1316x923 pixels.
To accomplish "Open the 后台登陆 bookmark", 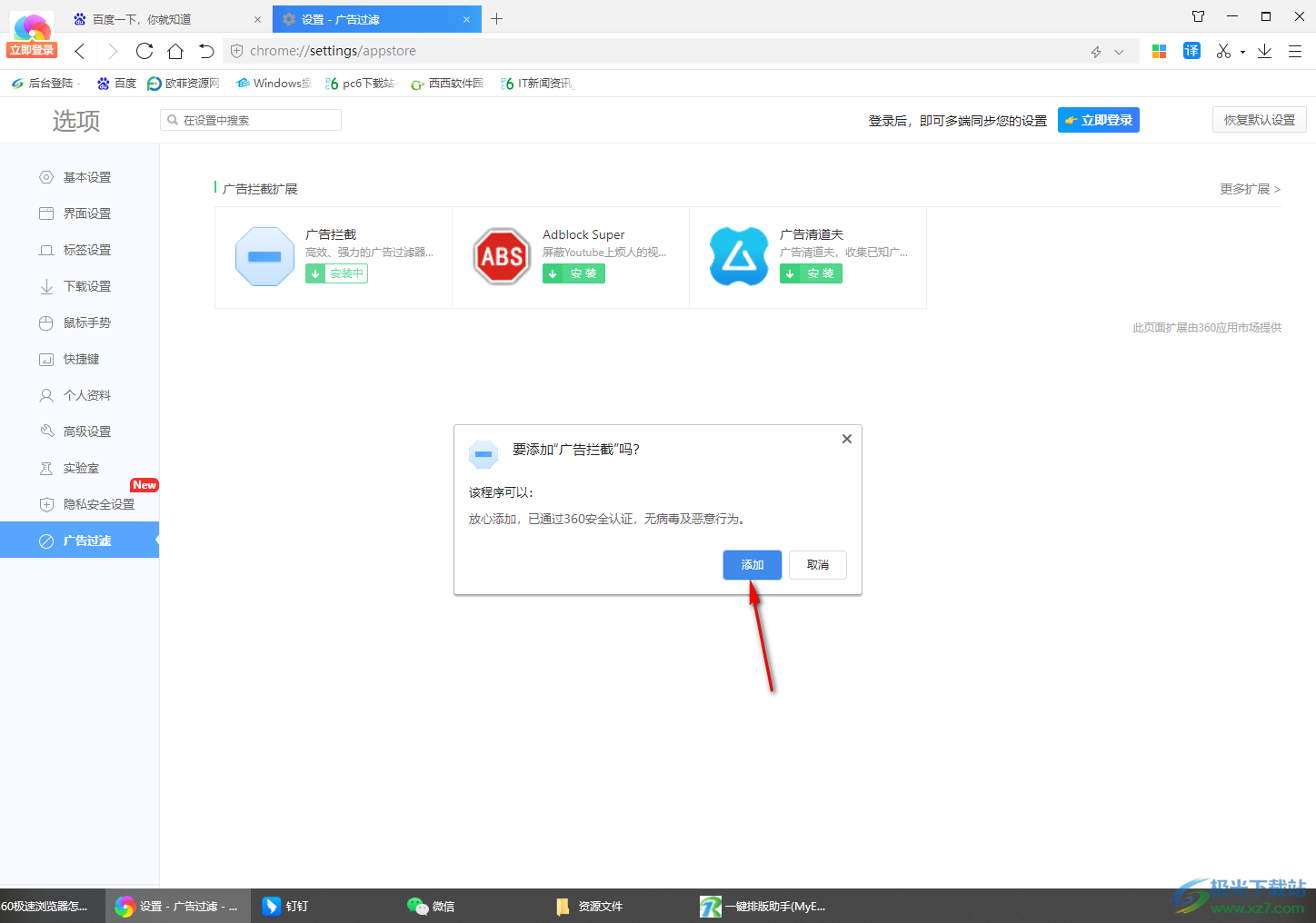I will 44,84.
